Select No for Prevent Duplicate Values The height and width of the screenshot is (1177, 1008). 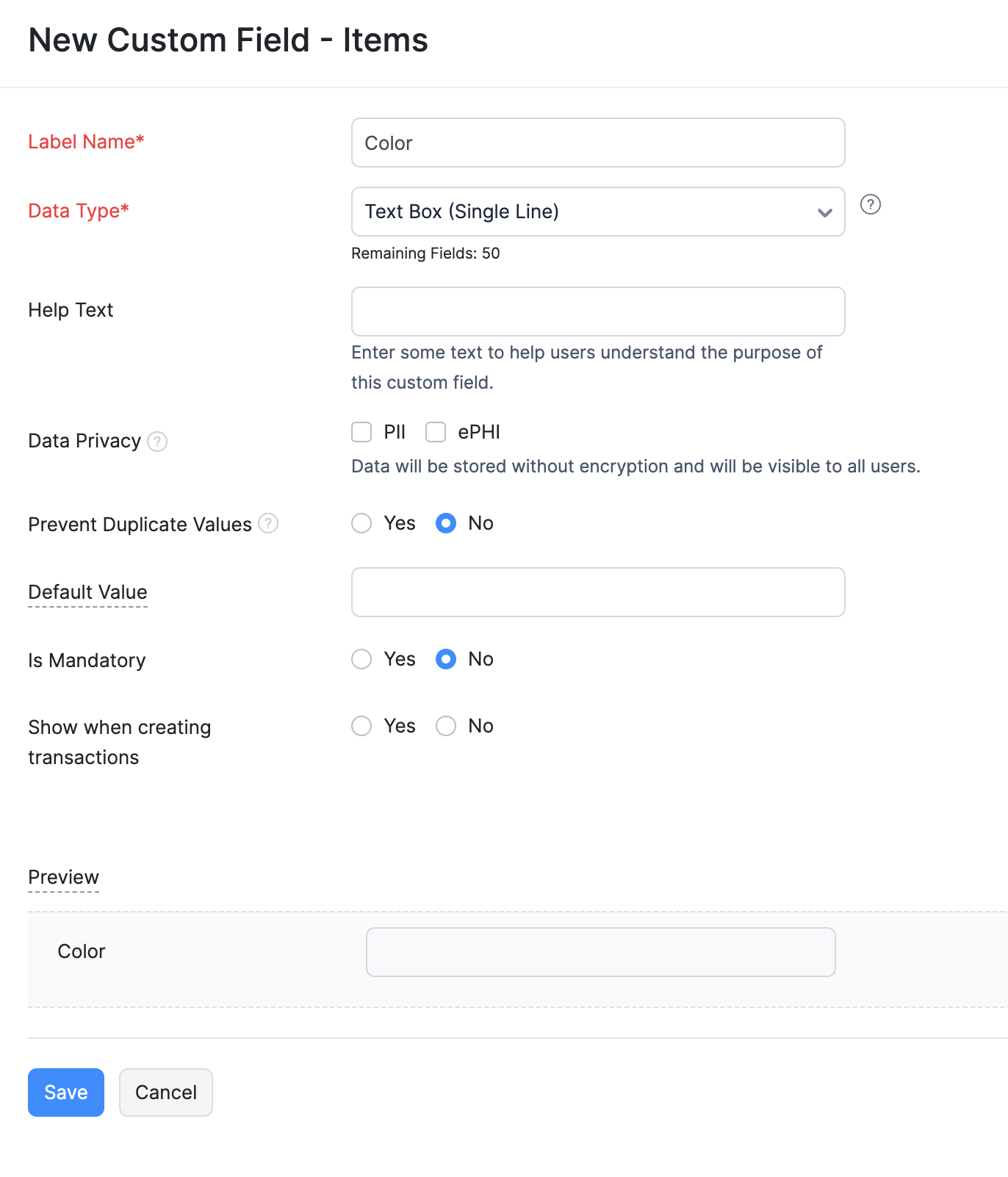tap(446, 523)
